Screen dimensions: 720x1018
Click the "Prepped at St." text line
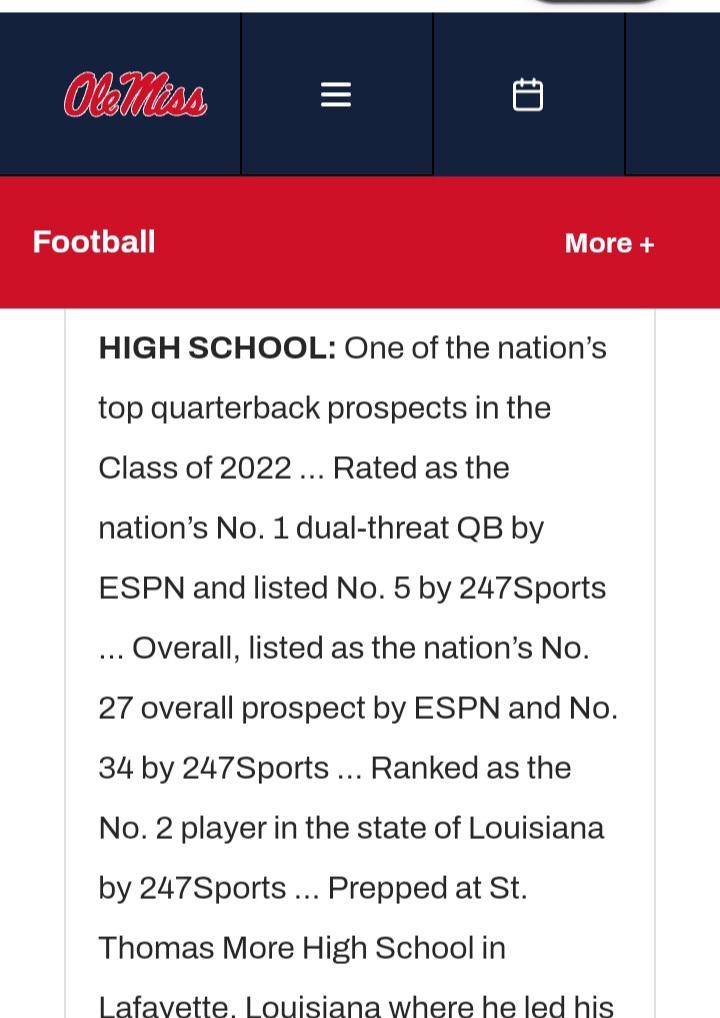(427, 888)
